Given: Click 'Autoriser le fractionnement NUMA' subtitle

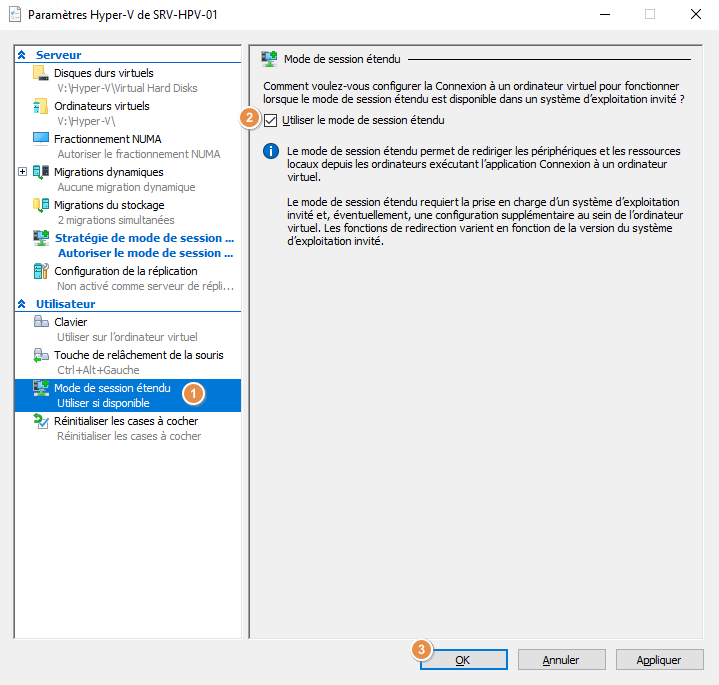Looking at the screenshot, I should click(138, 154).
